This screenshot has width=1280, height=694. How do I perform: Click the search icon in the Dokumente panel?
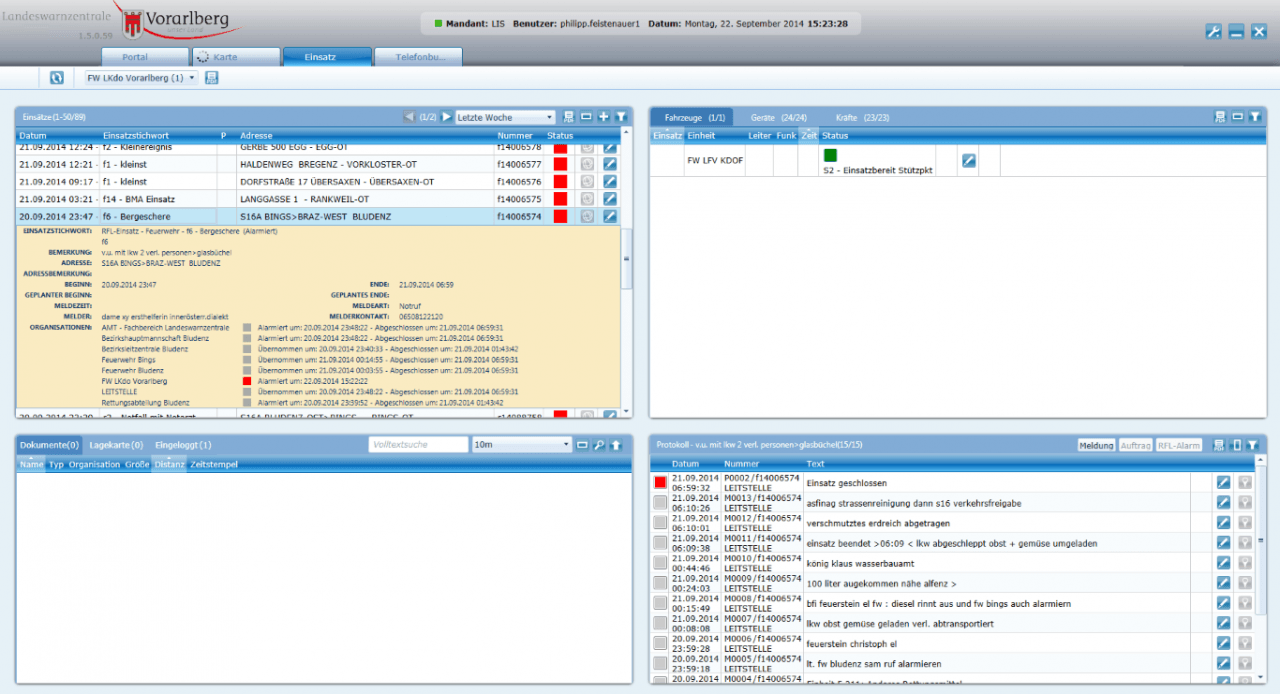[599, 445]
